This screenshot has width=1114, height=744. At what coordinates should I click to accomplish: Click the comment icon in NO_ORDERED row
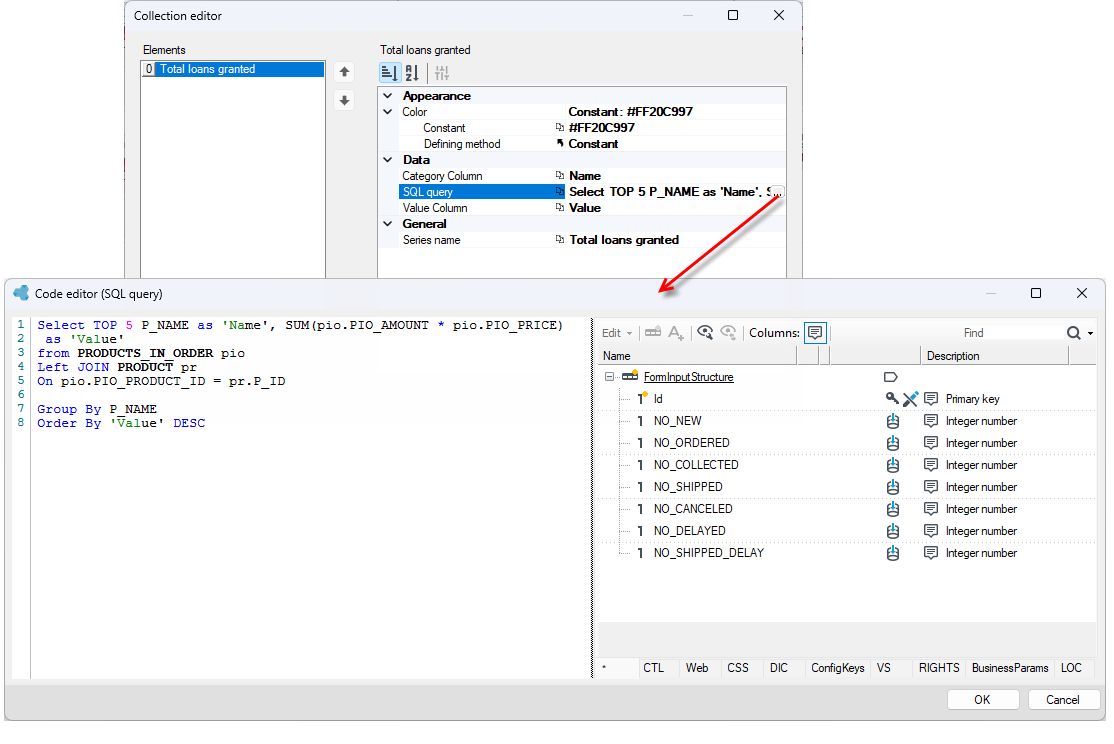click(x=931, y=443)
